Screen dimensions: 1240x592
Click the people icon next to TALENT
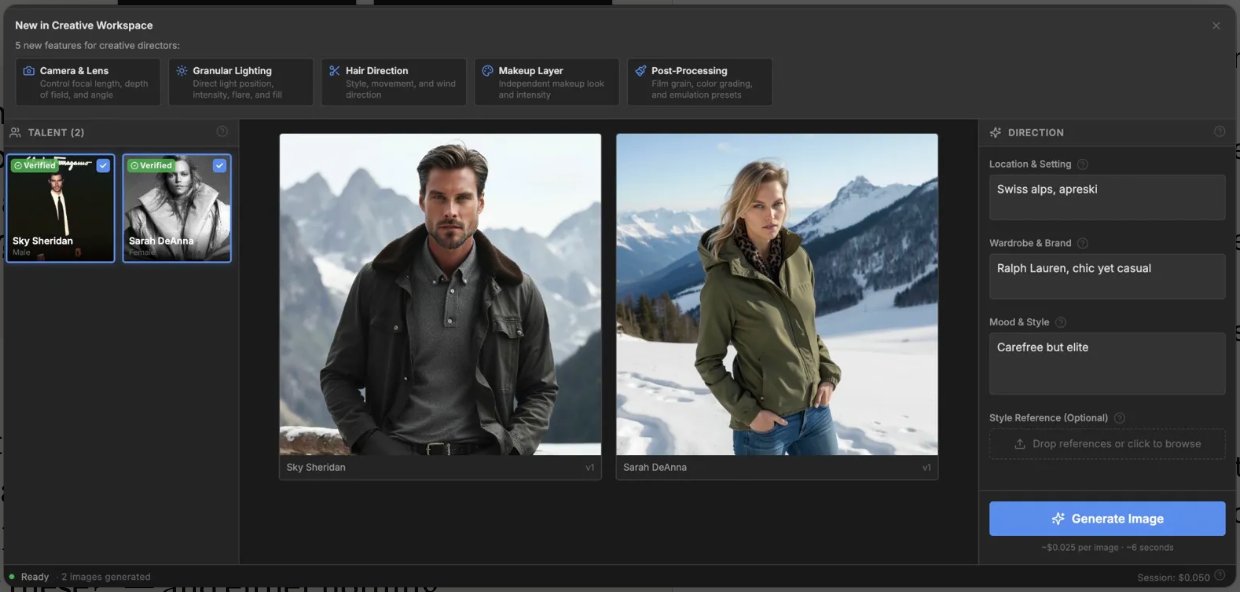click(x=16, y=132)
